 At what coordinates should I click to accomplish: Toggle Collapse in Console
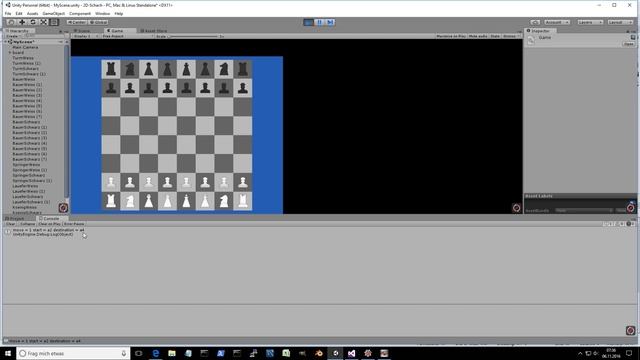tap(27, 224)
